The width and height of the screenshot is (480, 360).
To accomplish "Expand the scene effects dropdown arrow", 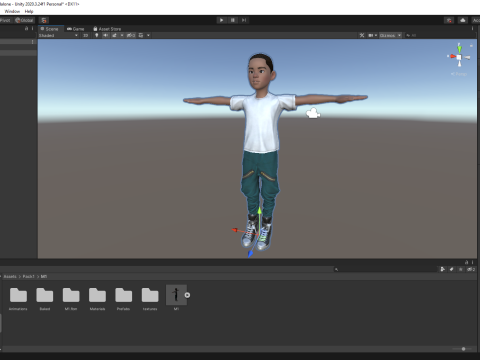I will click(122, 35).
